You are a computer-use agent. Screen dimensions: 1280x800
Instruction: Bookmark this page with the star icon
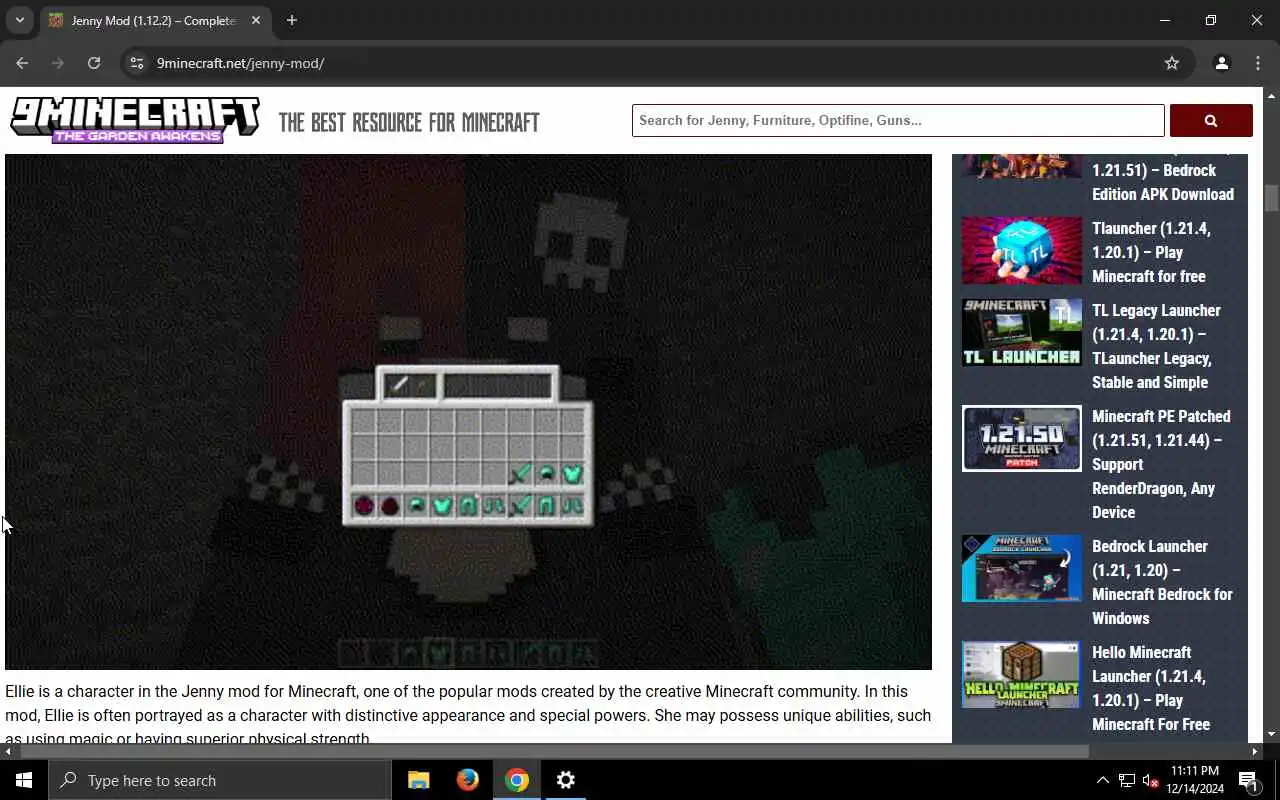coord(1172,63)
